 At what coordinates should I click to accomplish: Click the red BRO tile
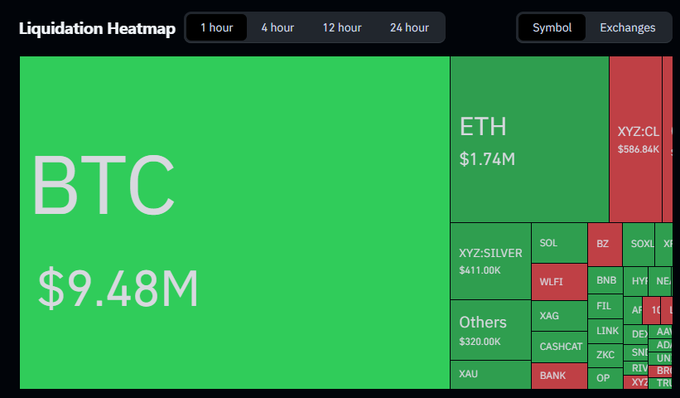click(x=660, y=371)
